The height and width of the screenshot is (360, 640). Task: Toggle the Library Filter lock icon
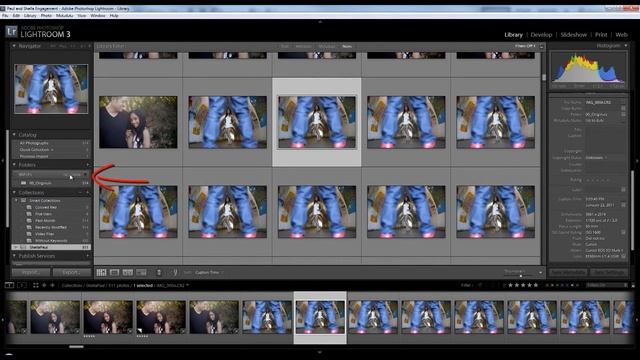click(x=542, y=47)
